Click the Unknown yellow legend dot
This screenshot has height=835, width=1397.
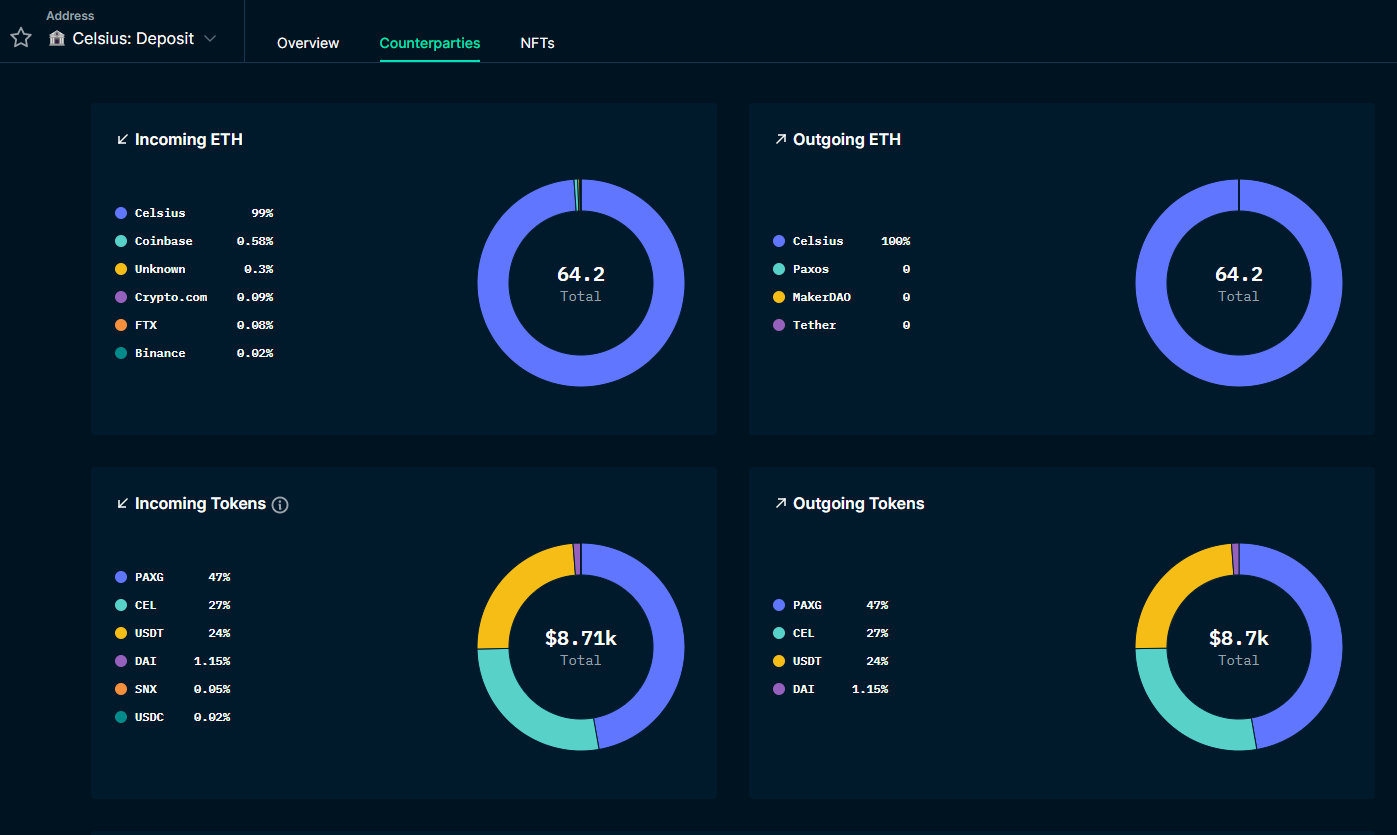121,269
